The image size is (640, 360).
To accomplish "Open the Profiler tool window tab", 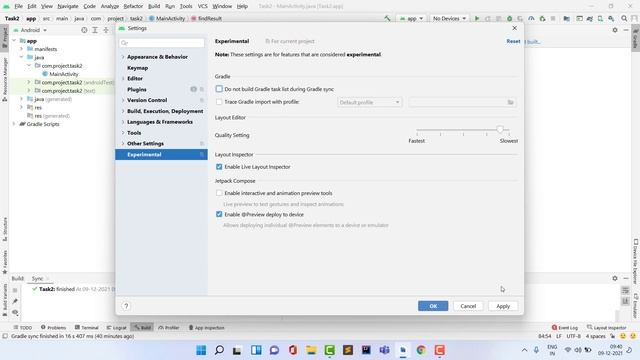I will click(x=169, y=327).
